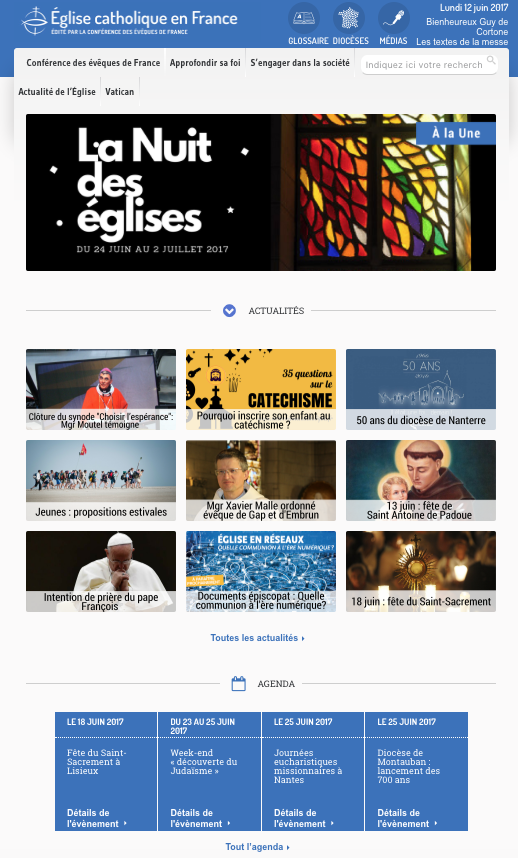Open the 50 ans du diocèse de Nanterre article
Viewport: 518px width, 858px height.
pos(421,389)
